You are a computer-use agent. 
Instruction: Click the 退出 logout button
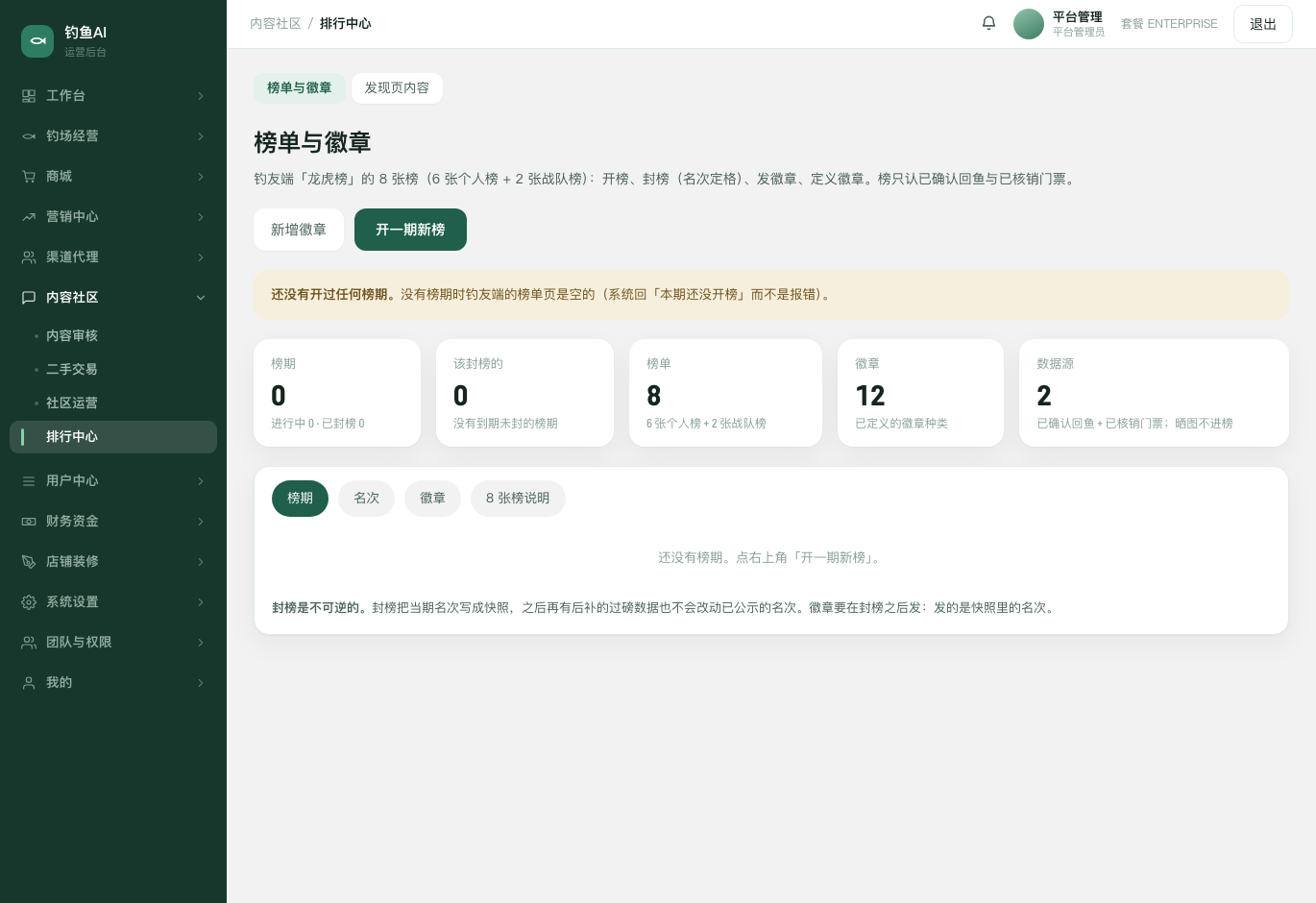[1263, 24]
